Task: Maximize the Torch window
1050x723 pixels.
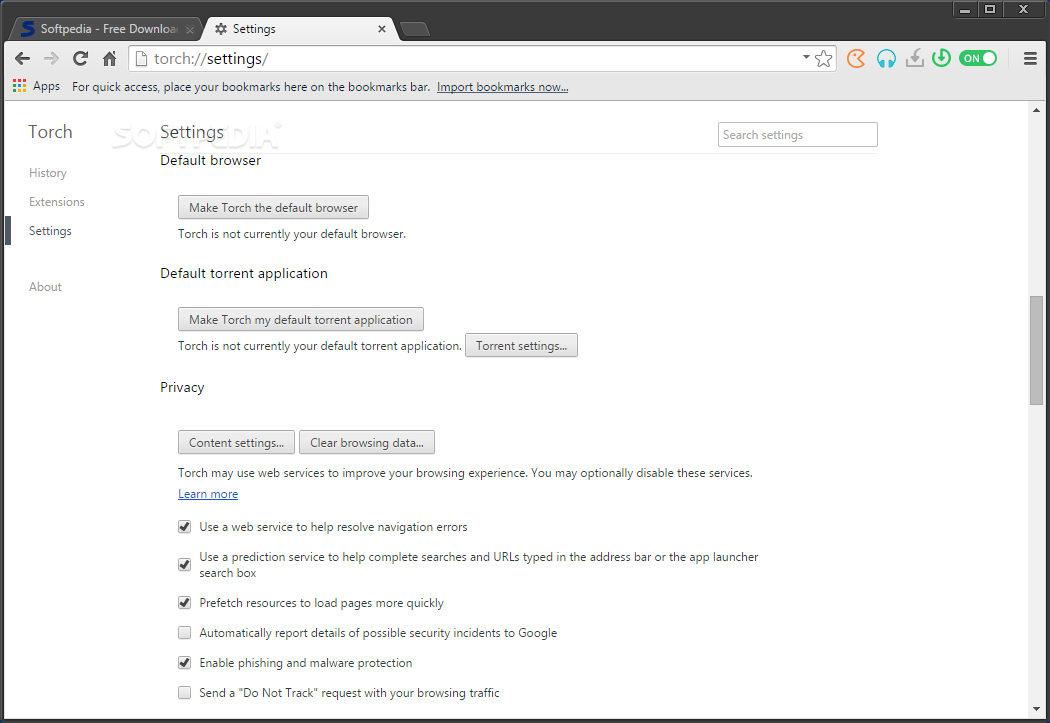Action: tap(990, 9)
